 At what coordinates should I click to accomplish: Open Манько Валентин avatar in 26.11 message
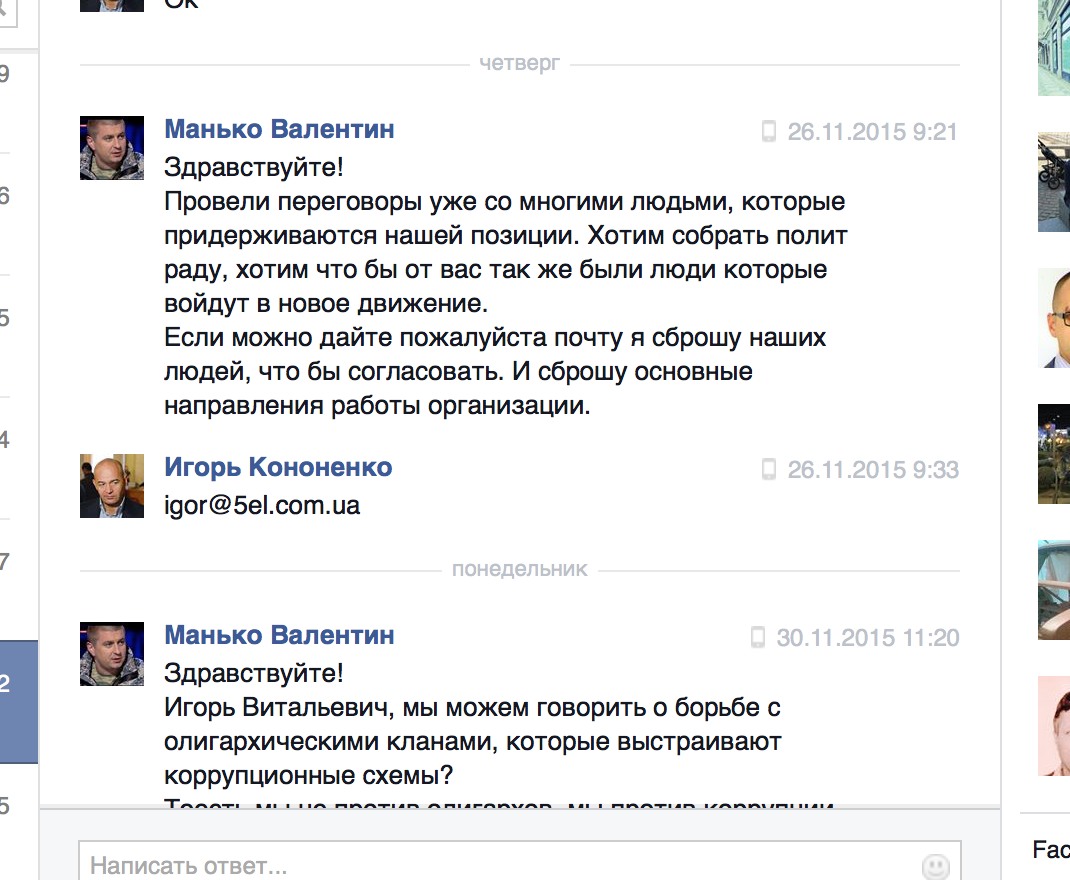[x=112, y=148]
